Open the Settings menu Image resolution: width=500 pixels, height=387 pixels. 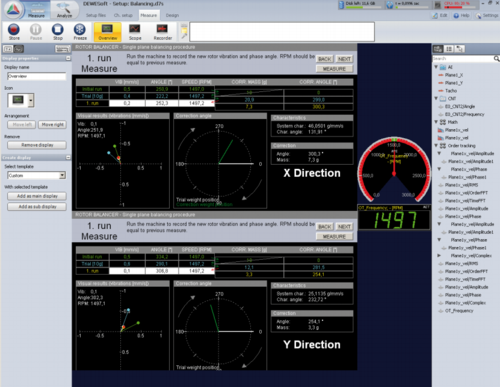point(487,15)
